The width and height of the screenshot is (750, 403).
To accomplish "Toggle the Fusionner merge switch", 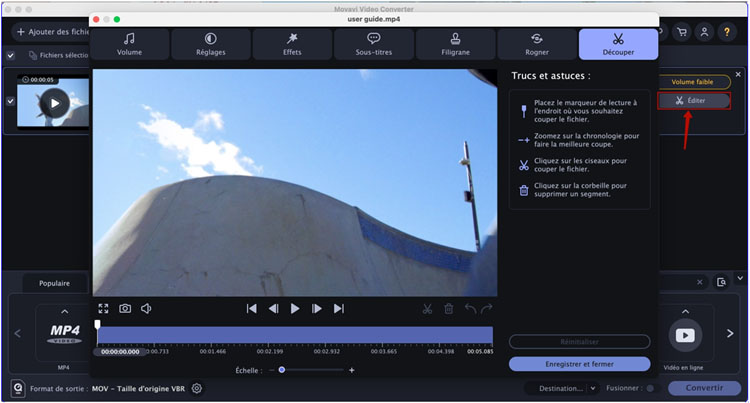I will 650,389.
